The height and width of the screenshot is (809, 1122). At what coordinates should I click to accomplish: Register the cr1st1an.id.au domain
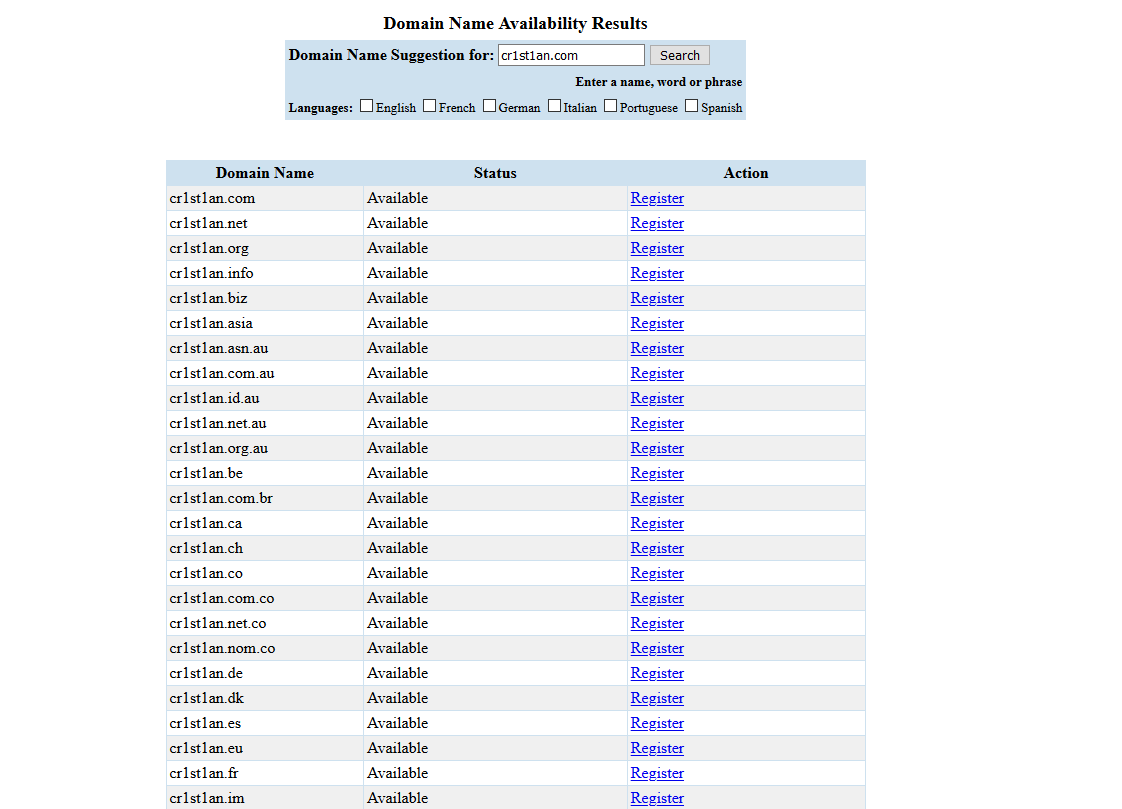click(x=657, y=398)
